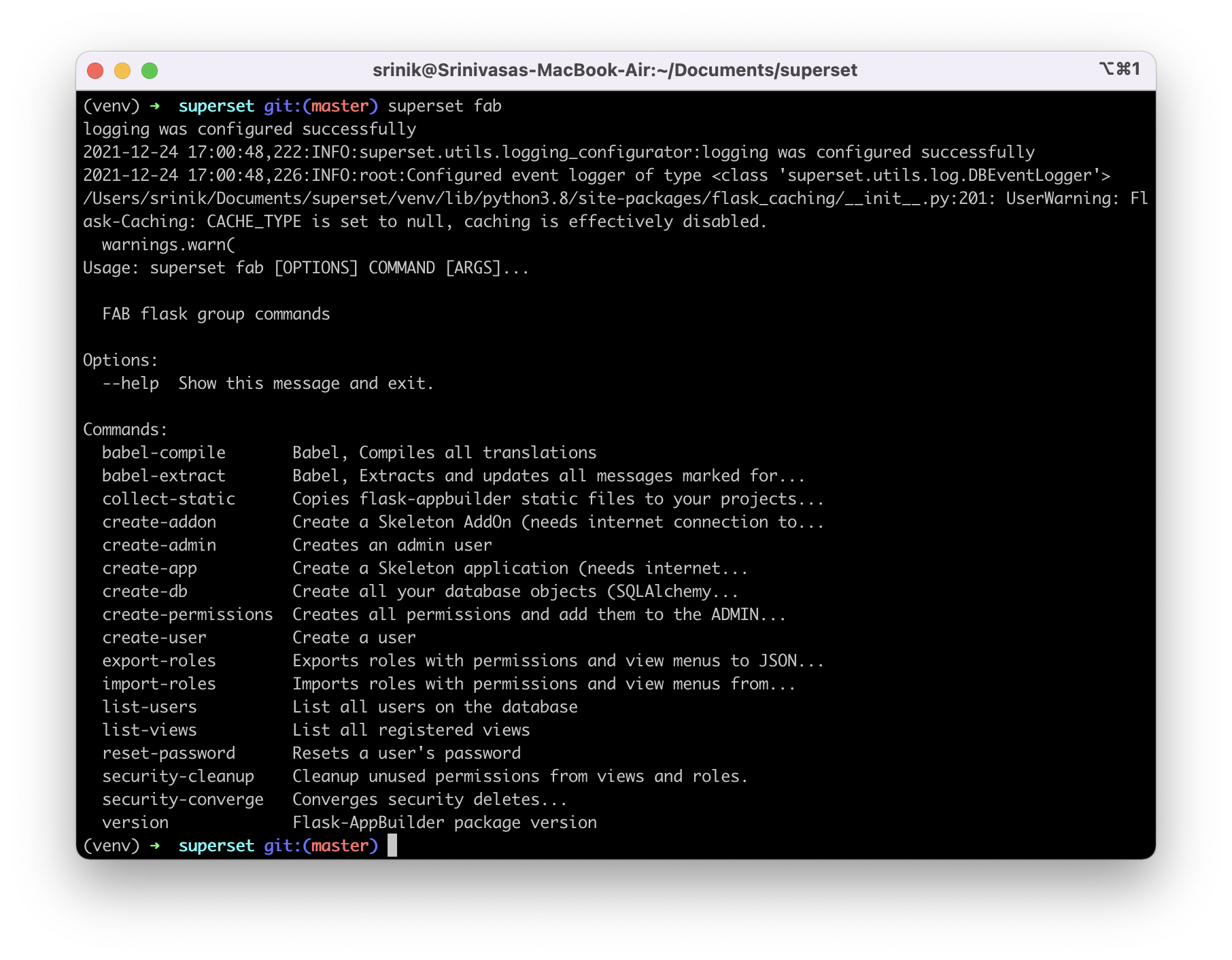This screenshot has width=1232, height=960.
Task: Click the 'create-permissions' command name
Action: coord(188,615)
